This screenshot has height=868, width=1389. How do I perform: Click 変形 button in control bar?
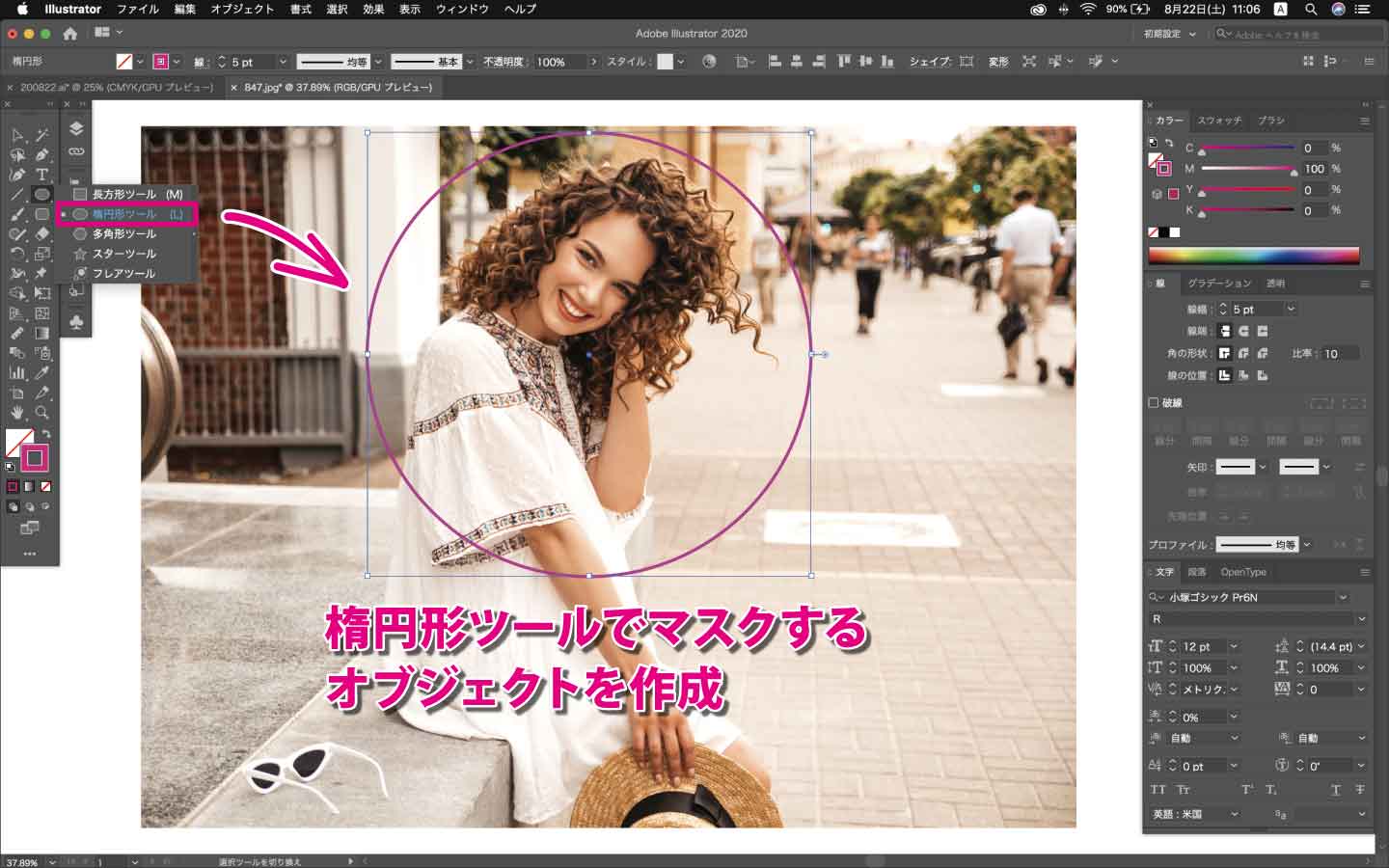pyautogui.click(x=998, y=62)
